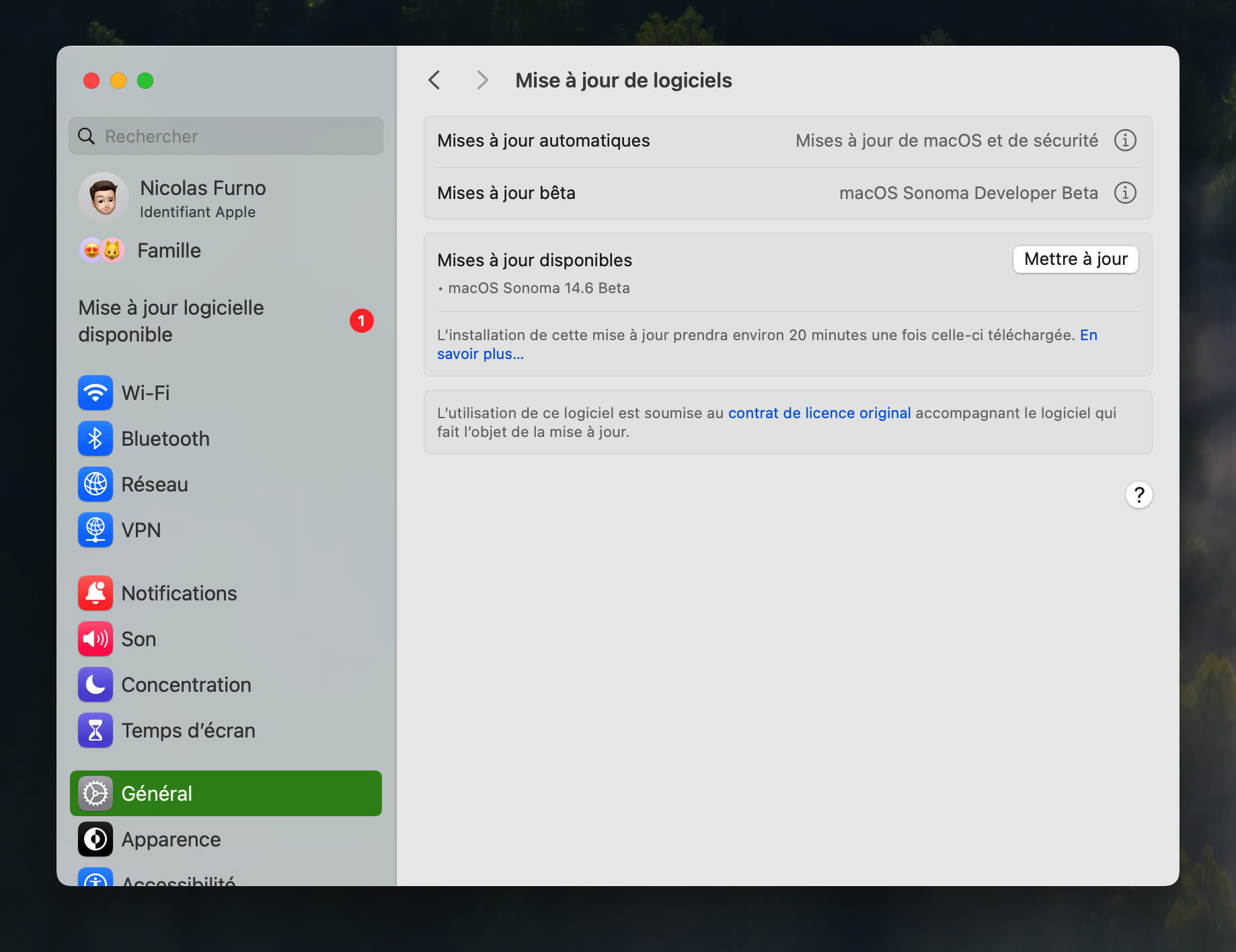Click the Rechercher search field
Viewport: 1236px width, 952px height.
[226, 136]
